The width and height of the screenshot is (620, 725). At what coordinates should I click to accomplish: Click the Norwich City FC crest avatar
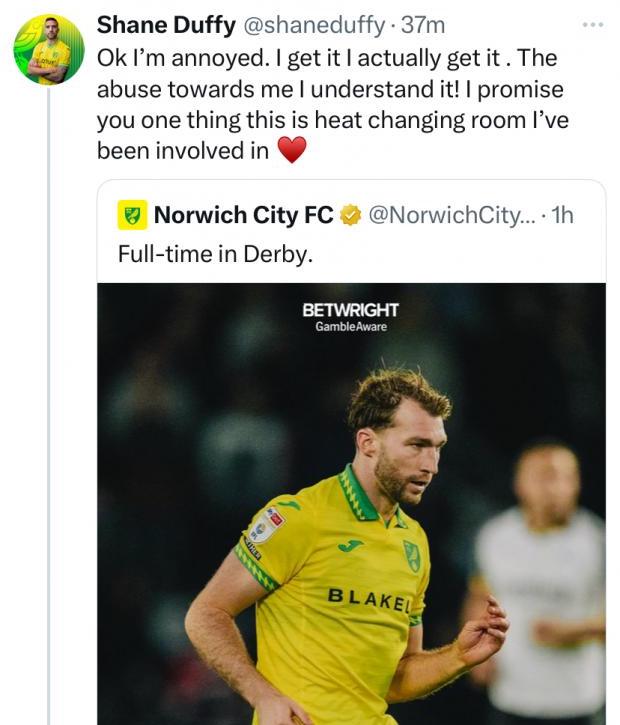coord(132,214)
